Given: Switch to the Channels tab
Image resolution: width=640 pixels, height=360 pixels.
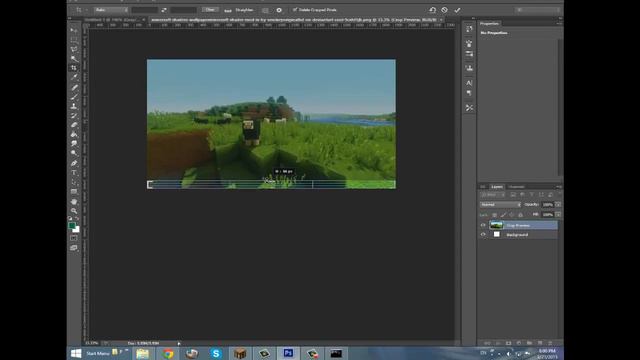Looking at the screenshot, I should coord(516,187).
